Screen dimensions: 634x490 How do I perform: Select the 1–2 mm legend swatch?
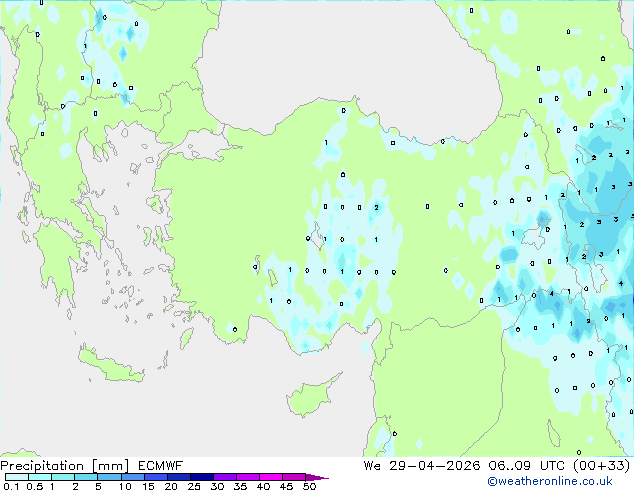click(x=63, y=477)
